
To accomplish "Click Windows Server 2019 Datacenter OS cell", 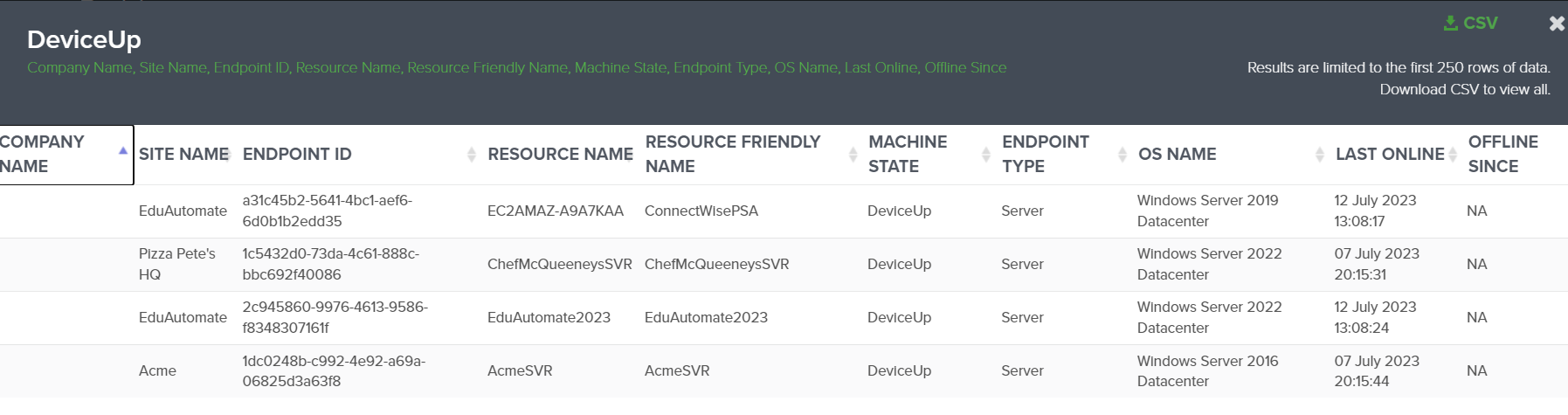I will [x=1207, y=211].
